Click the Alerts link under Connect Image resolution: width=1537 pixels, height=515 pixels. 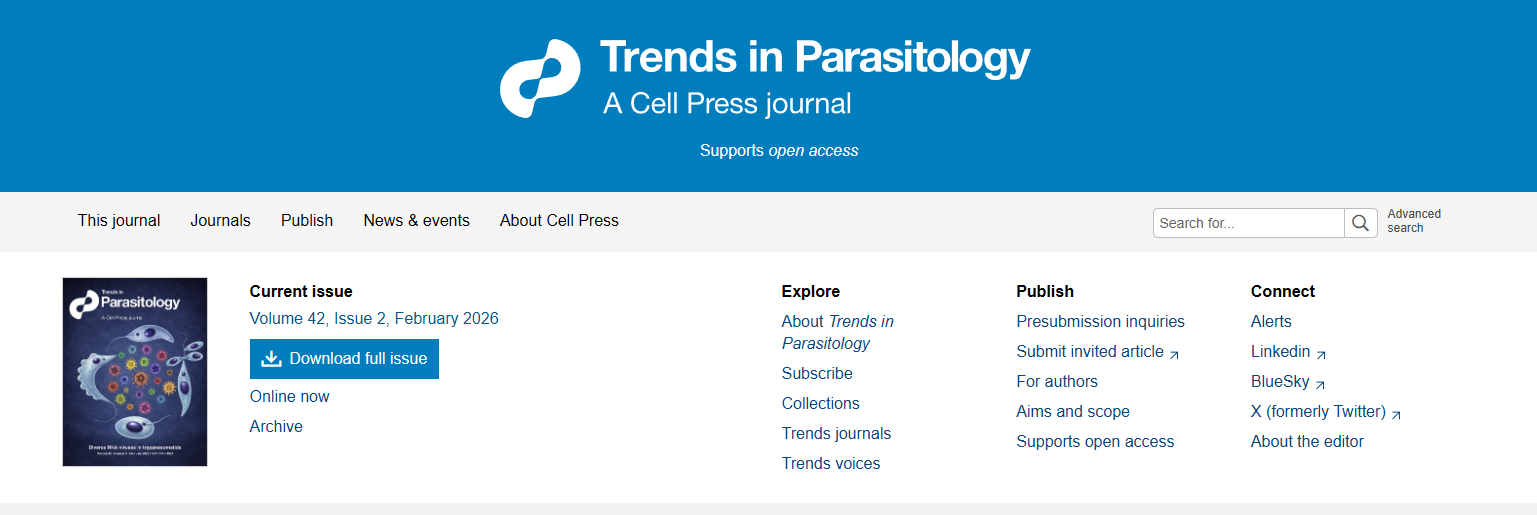[1271, 322]
